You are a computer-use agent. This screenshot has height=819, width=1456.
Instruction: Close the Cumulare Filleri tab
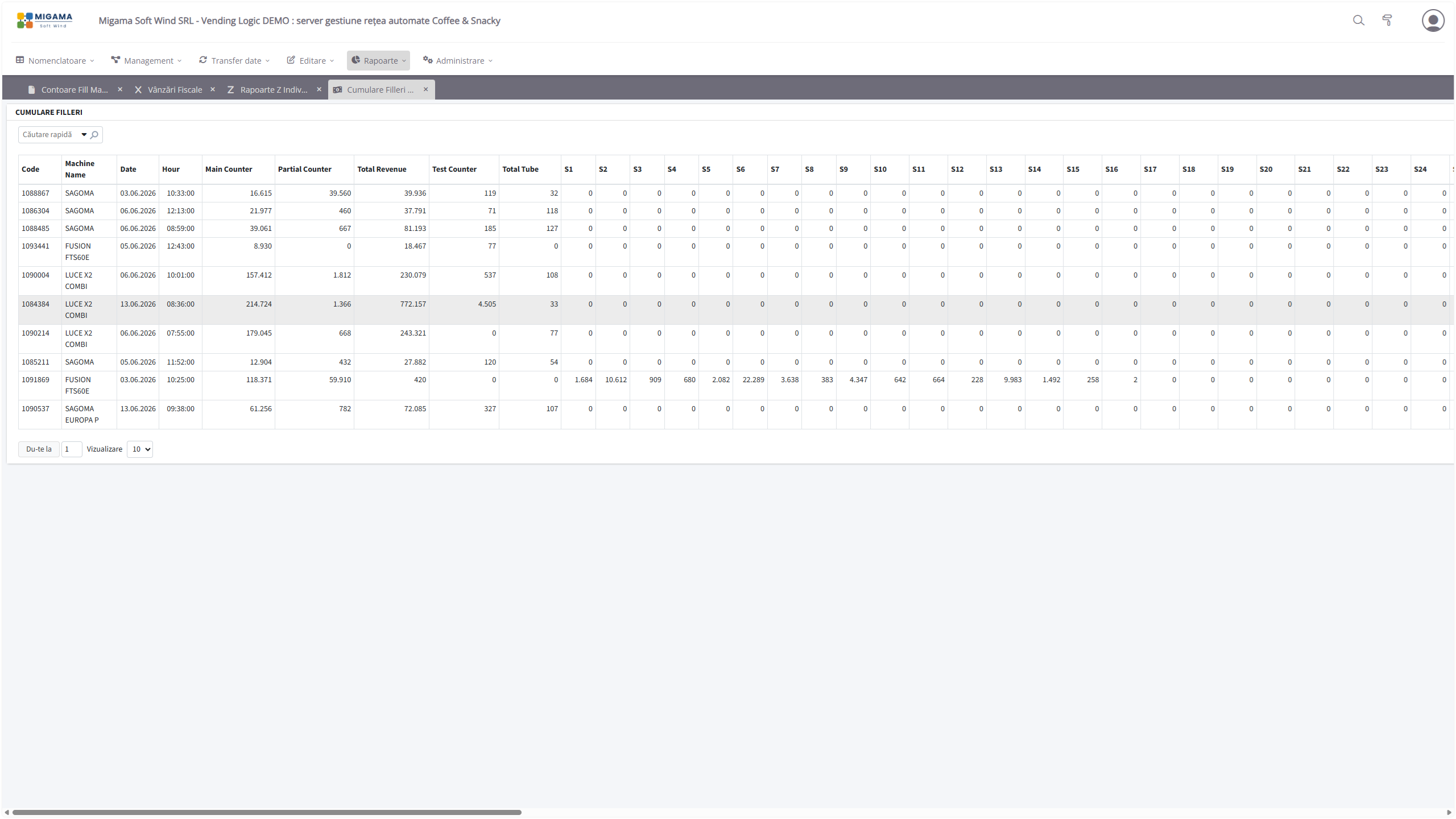[x=425, y=89]
